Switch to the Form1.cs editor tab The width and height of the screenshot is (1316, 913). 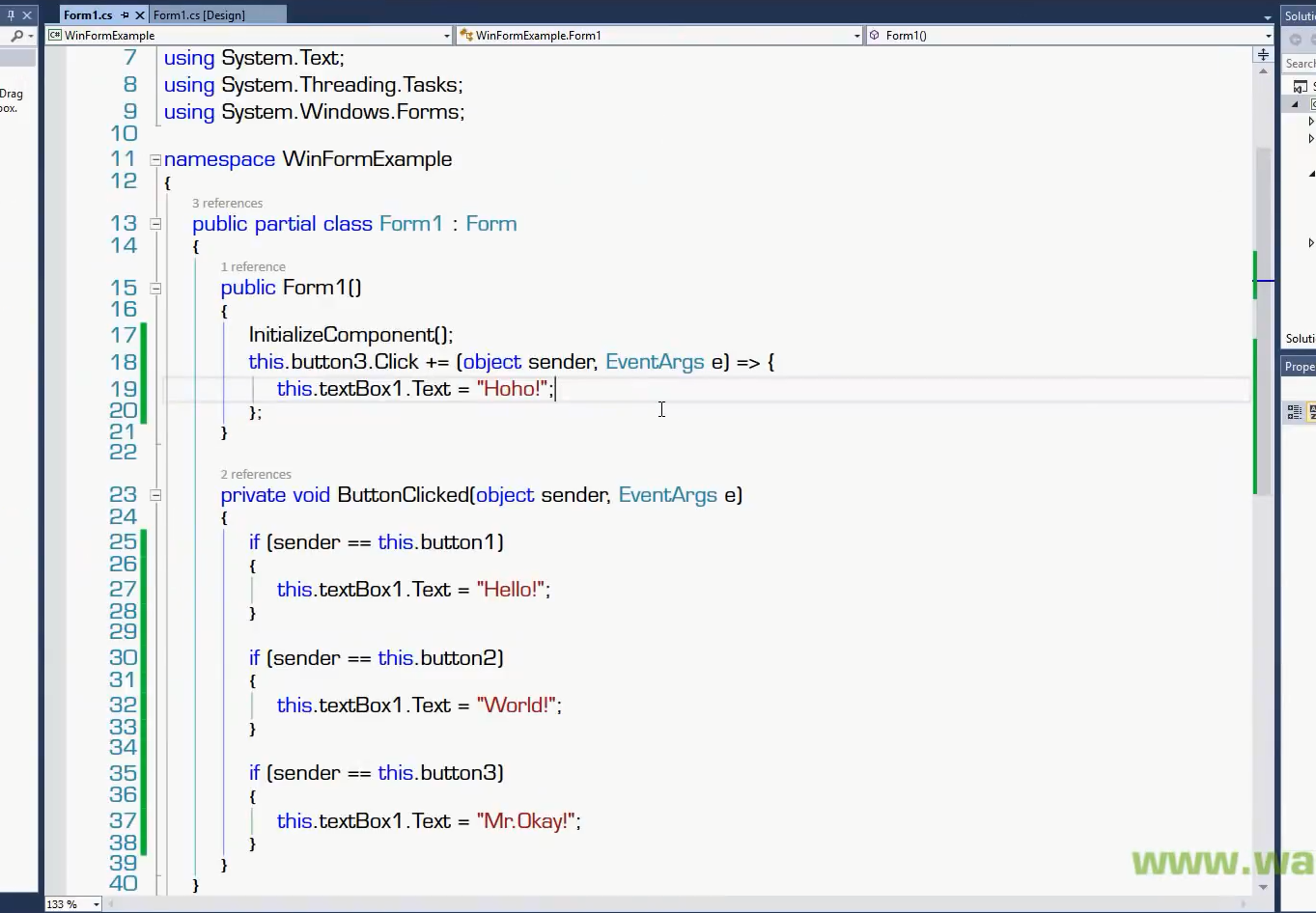point(88,14)
